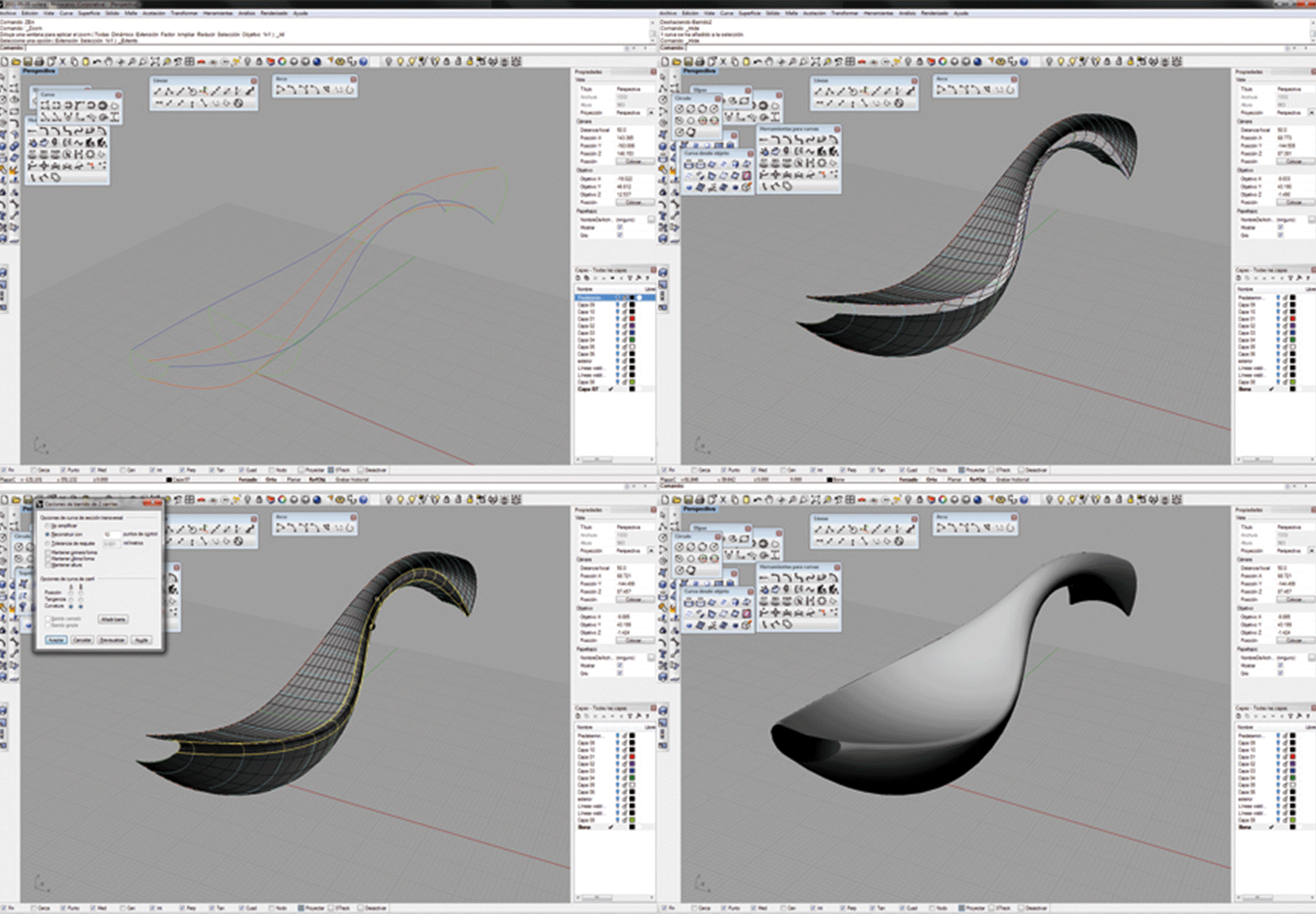
Task: Select Zoom Extents icon in the curves window toolbar
Action: click(154, 62)
